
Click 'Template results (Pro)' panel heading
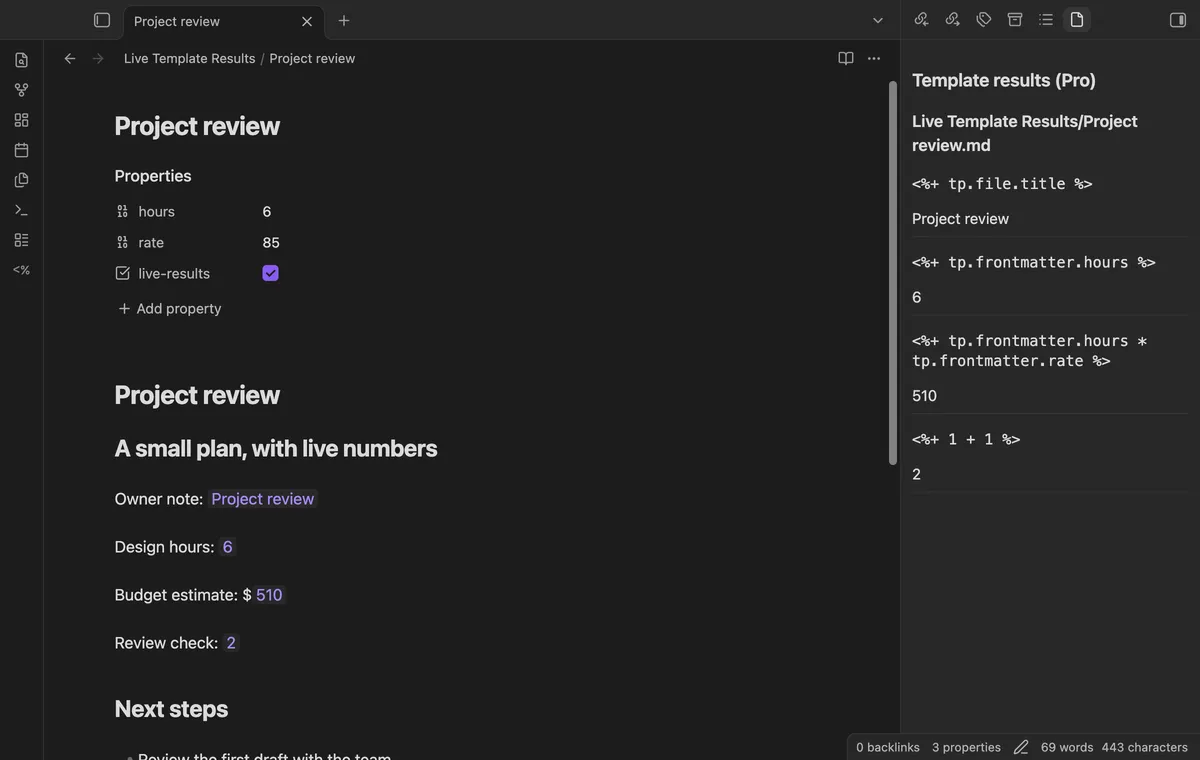[x=1004, y=80]
